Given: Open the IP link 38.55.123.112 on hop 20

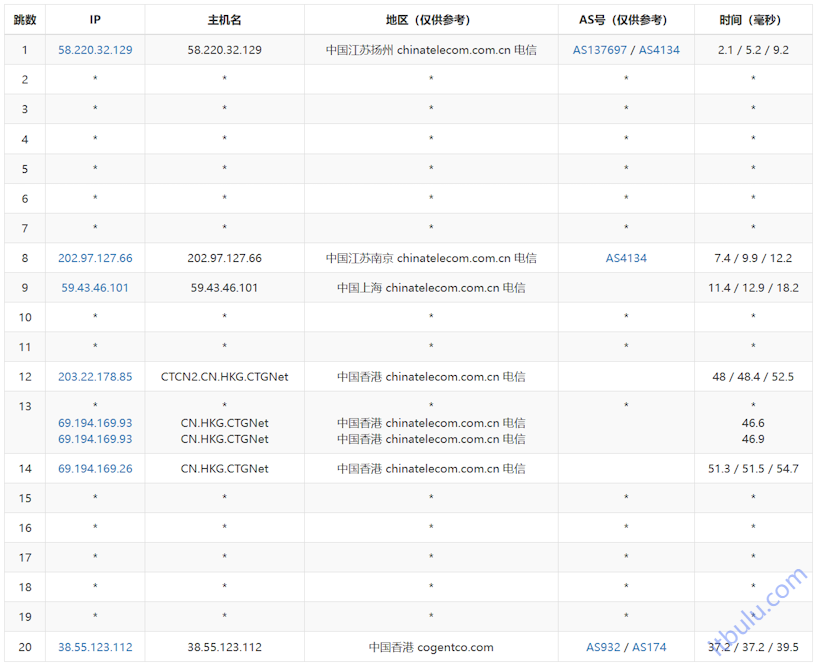Looking at the screenshot, I should [x=94, y=647].
